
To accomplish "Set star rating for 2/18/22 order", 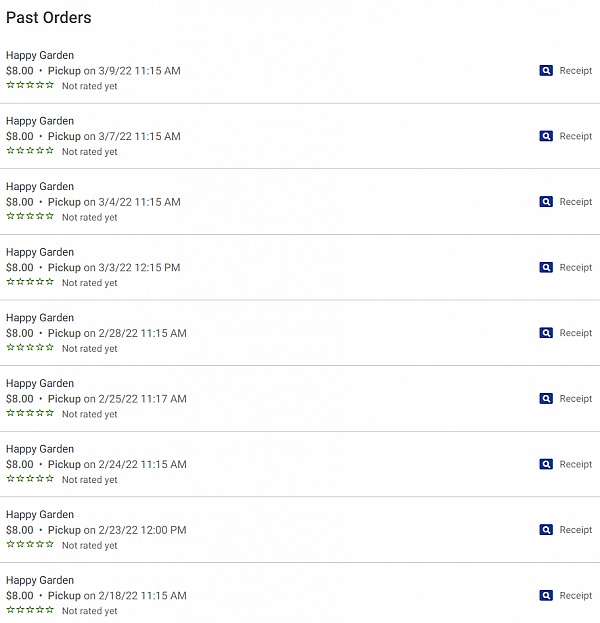I will pyautogui.click(x=30, y=610).
